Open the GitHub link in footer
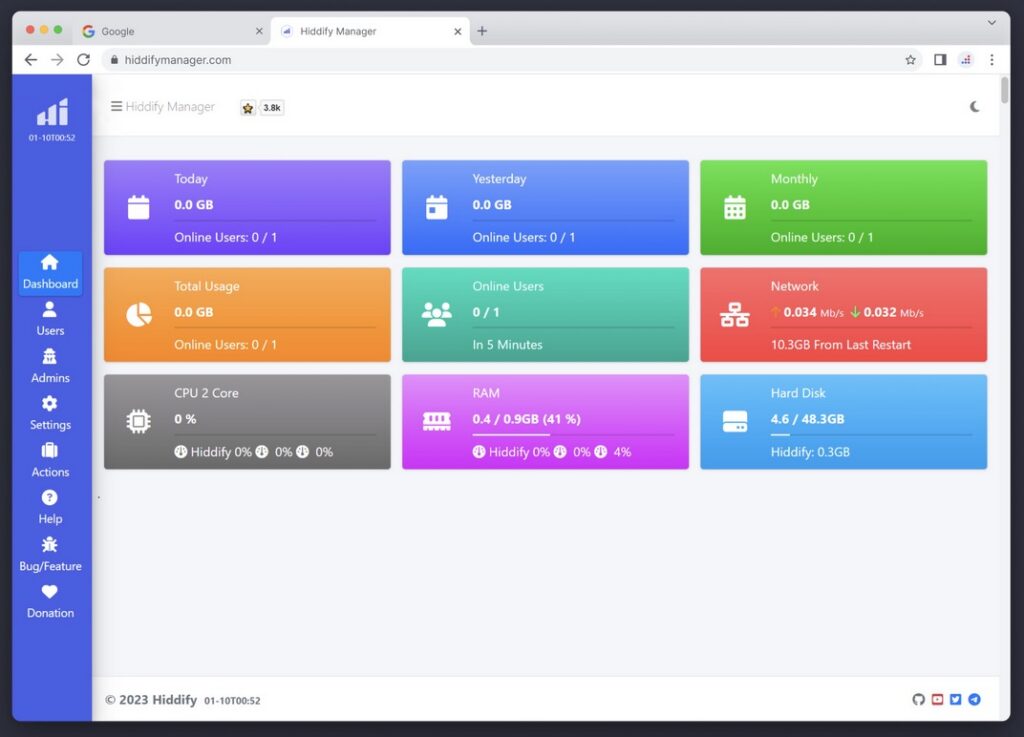Image resolution: width=1024 pixels, height=737 pixels. tap(918, 700)
